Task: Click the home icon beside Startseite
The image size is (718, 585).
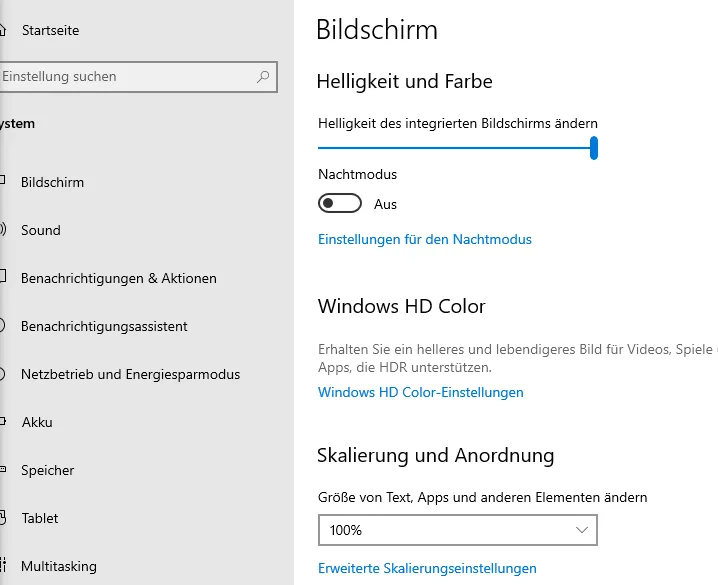Action: pos(2,30)
